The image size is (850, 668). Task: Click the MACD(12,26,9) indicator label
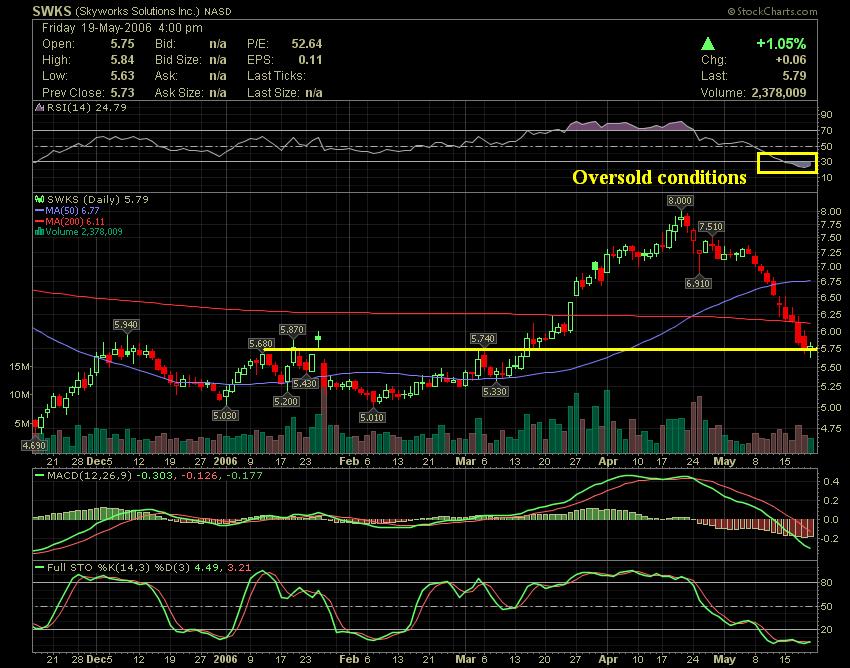(x=89, y=476)
